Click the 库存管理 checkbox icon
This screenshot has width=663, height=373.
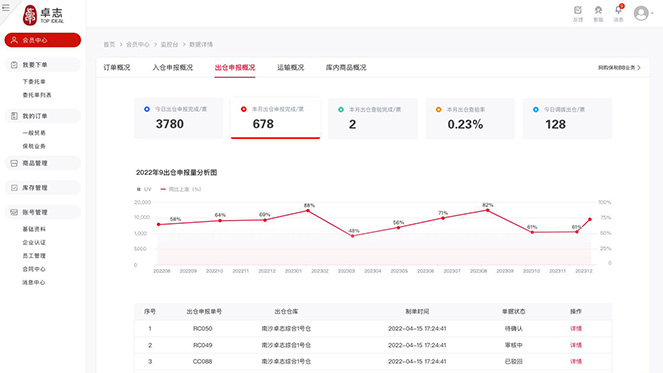pyautogui.click(x=14, y=188)
